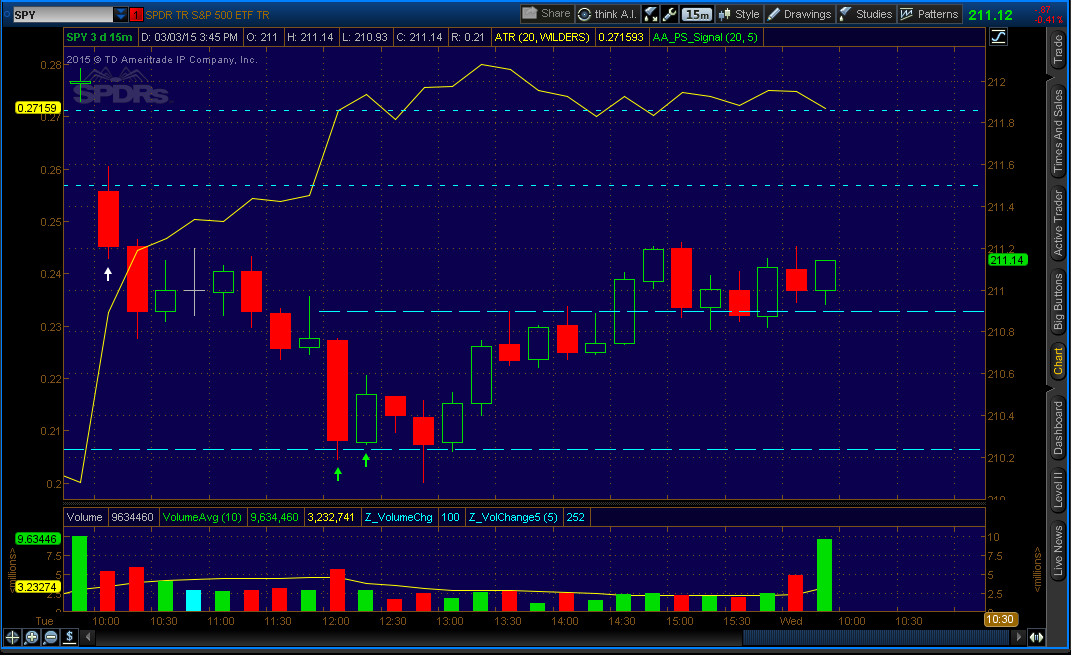Select the Chart side tab

point(1058,361)
